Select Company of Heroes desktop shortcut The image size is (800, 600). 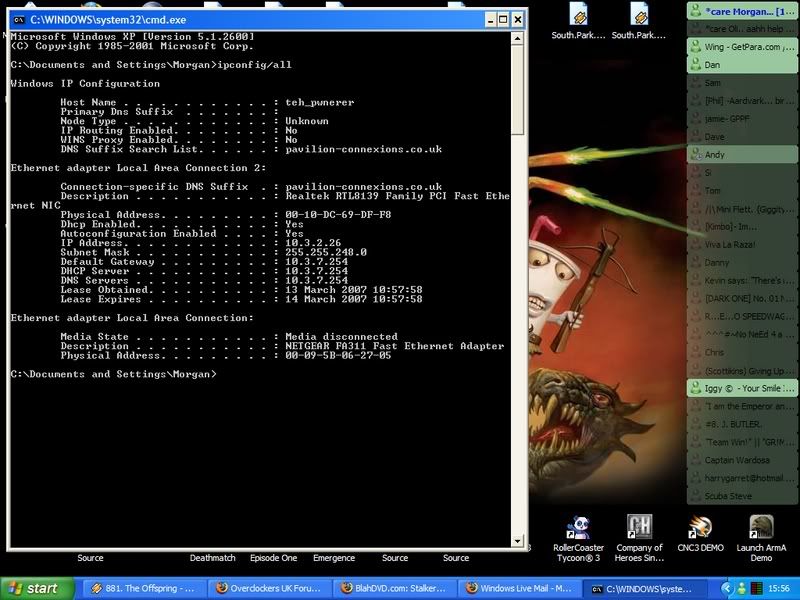639,539
